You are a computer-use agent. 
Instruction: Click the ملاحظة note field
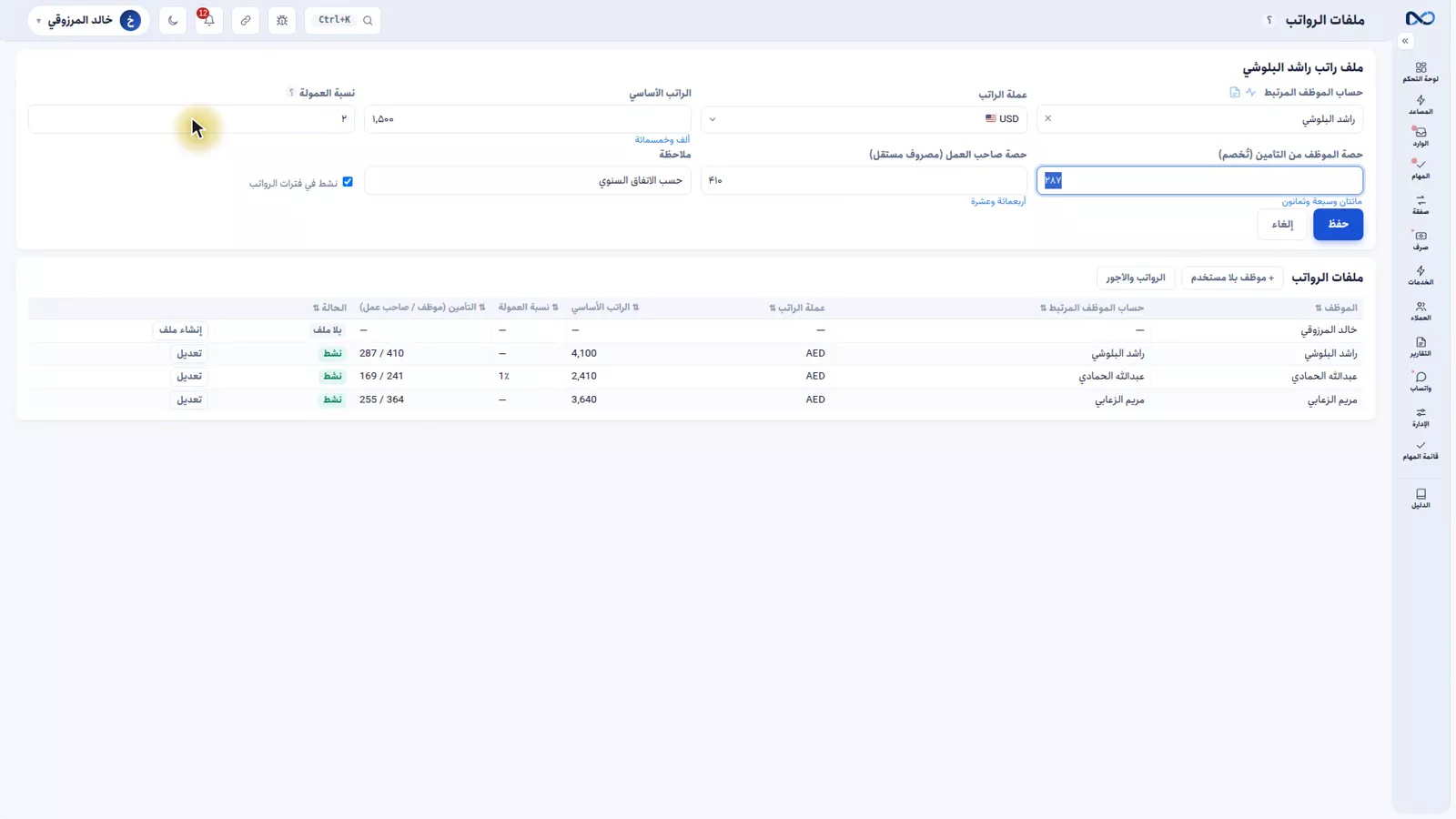[x=528, y=180]
